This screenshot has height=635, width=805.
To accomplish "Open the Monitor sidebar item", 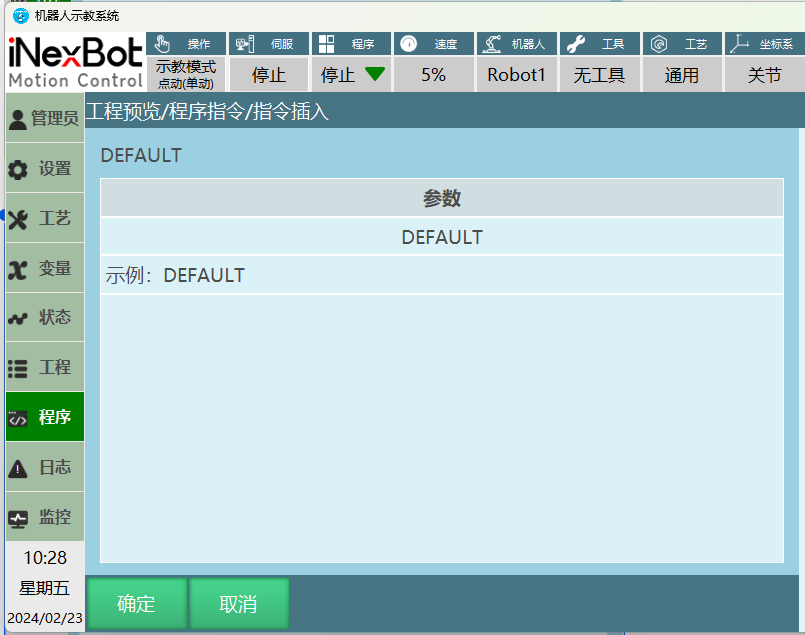I will pos(45,518).
